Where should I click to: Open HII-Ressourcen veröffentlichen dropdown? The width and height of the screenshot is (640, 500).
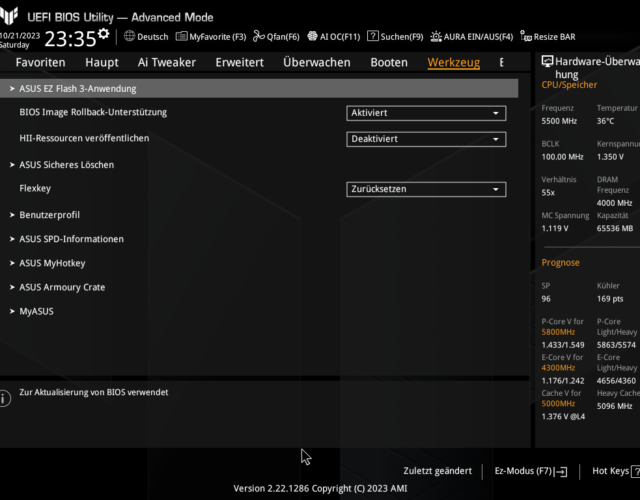click(426, 139)
